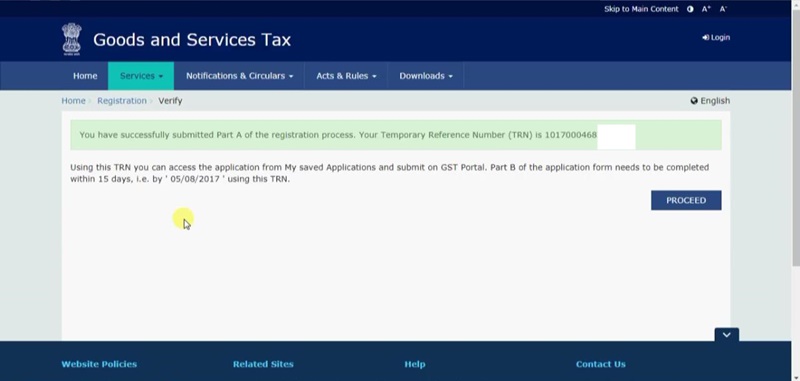Click the TRN success message banner
The image size is (800, 381).
pyautogui.click(x=396, y=135)
